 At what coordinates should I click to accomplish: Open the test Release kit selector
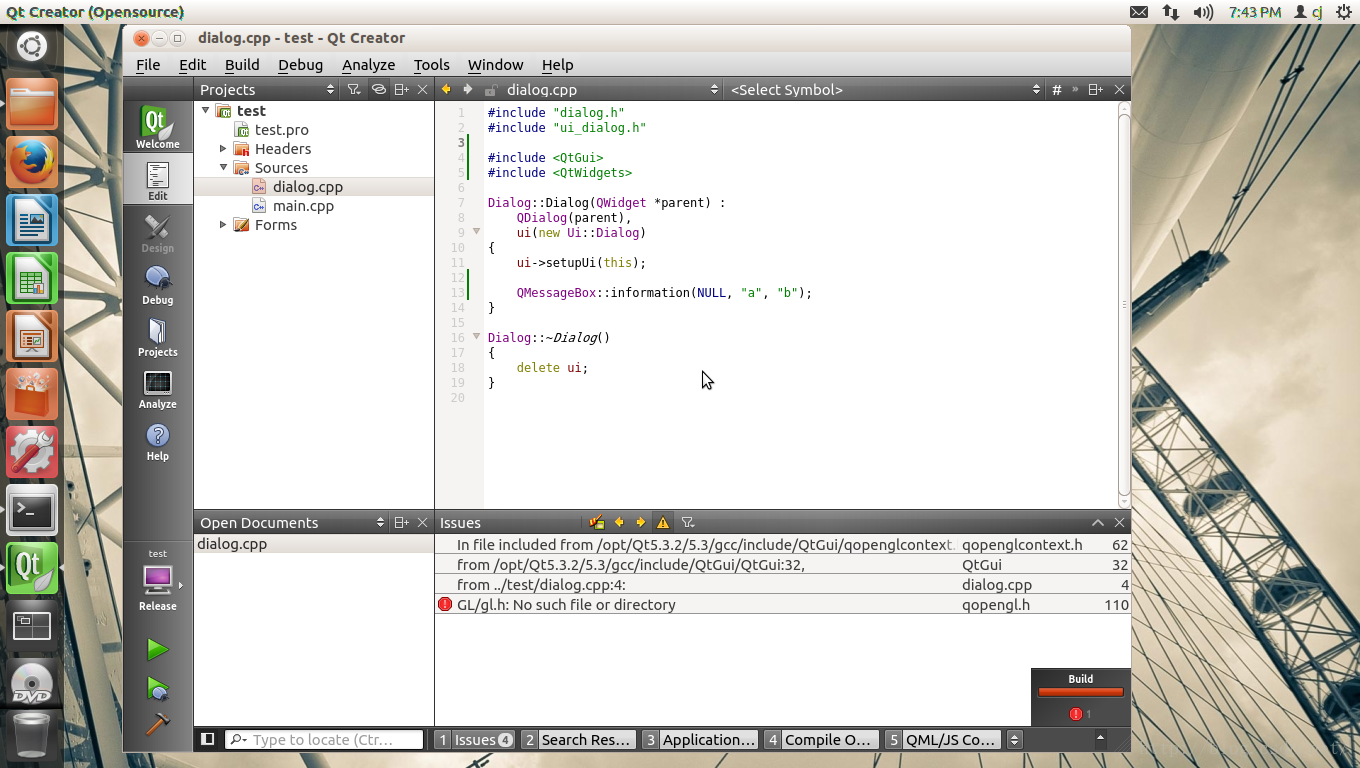tap(158, 581)
